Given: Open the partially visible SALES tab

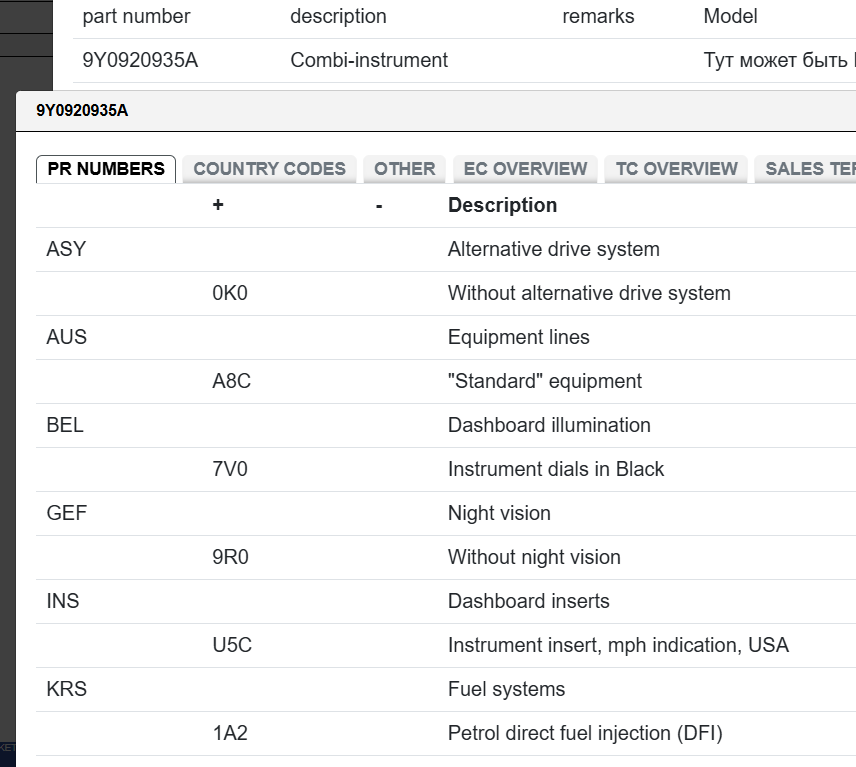Looking at the screenshot, I should pos(808,169).
